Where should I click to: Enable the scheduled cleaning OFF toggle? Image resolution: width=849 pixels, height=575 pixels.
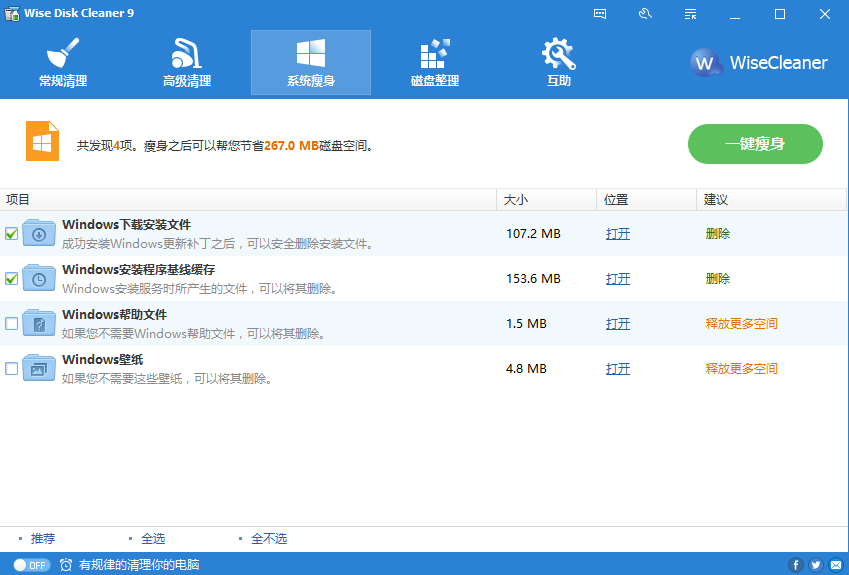(x=32, y=565)
